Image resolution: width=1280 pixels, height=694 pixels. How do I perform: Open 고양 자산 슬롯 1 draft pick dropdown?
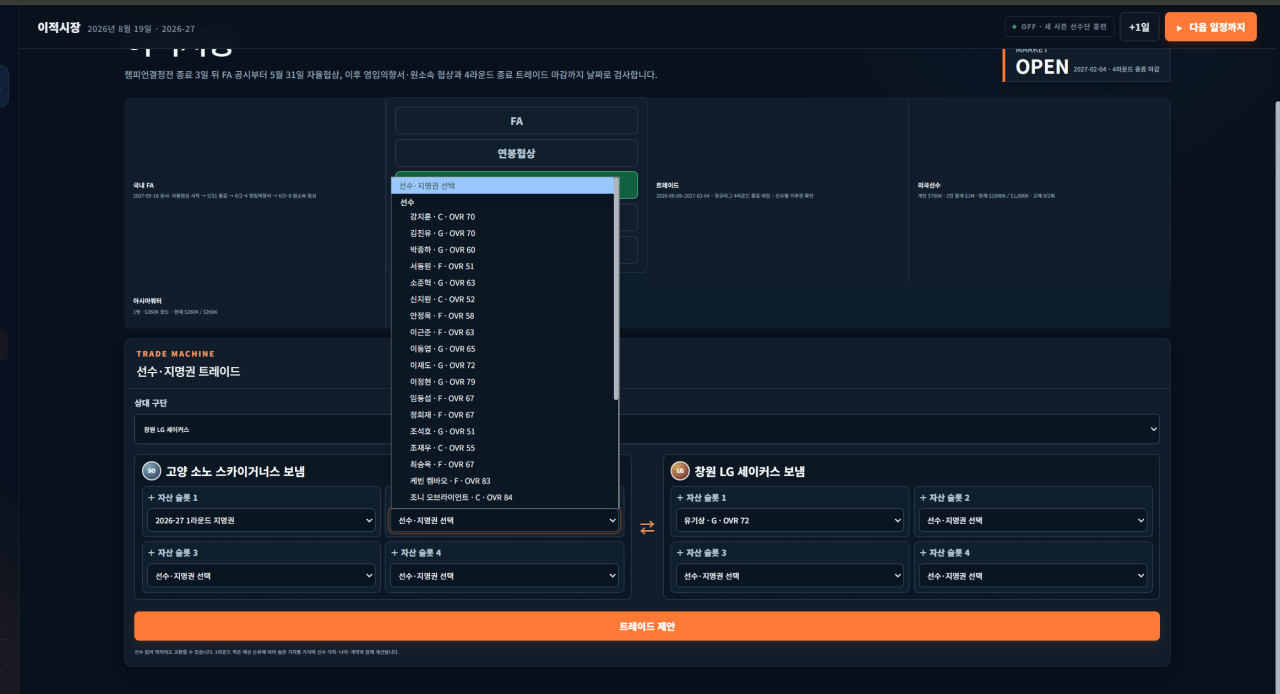[x=261, y=521]
